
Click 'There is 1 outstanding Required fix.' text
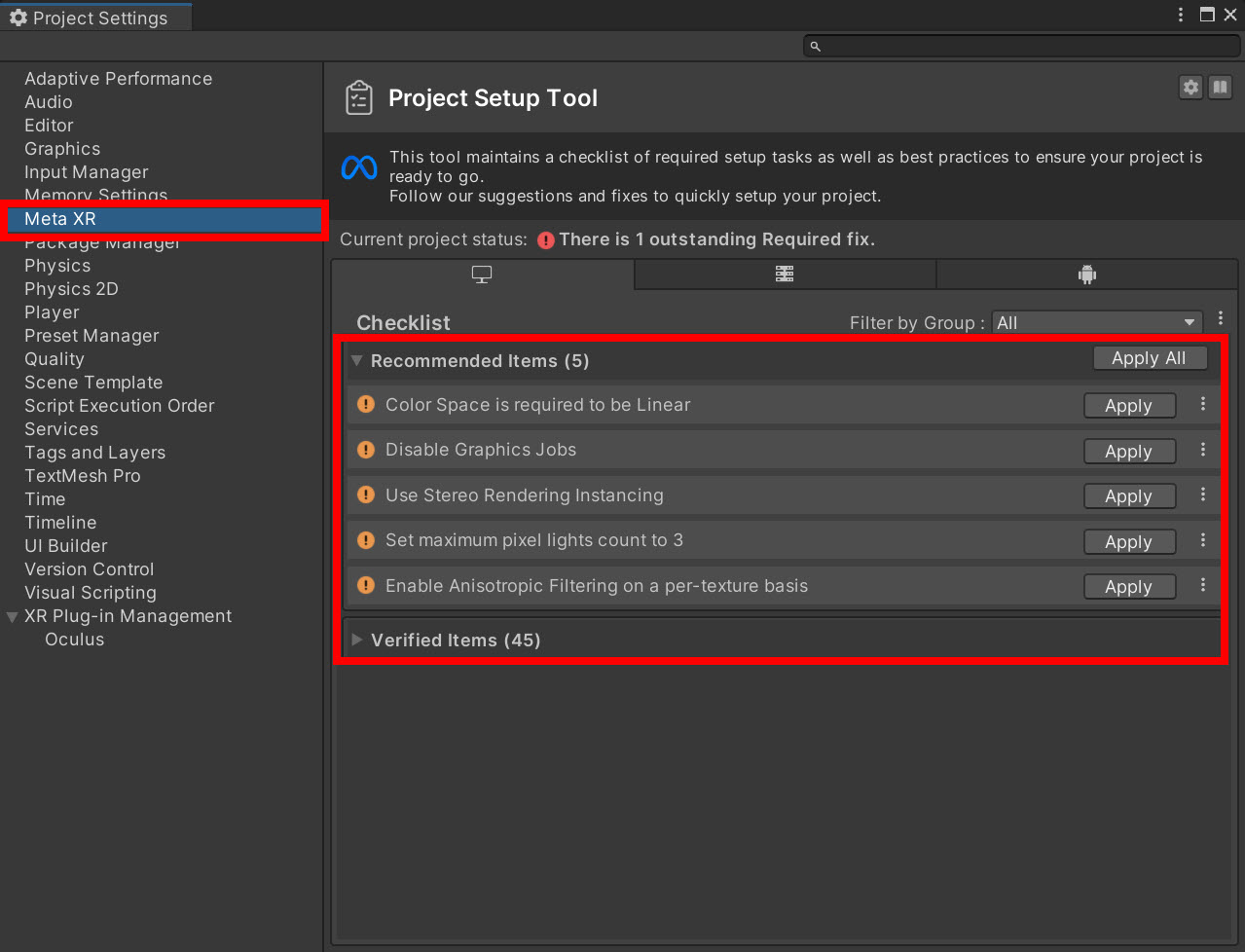coord(717,239)
